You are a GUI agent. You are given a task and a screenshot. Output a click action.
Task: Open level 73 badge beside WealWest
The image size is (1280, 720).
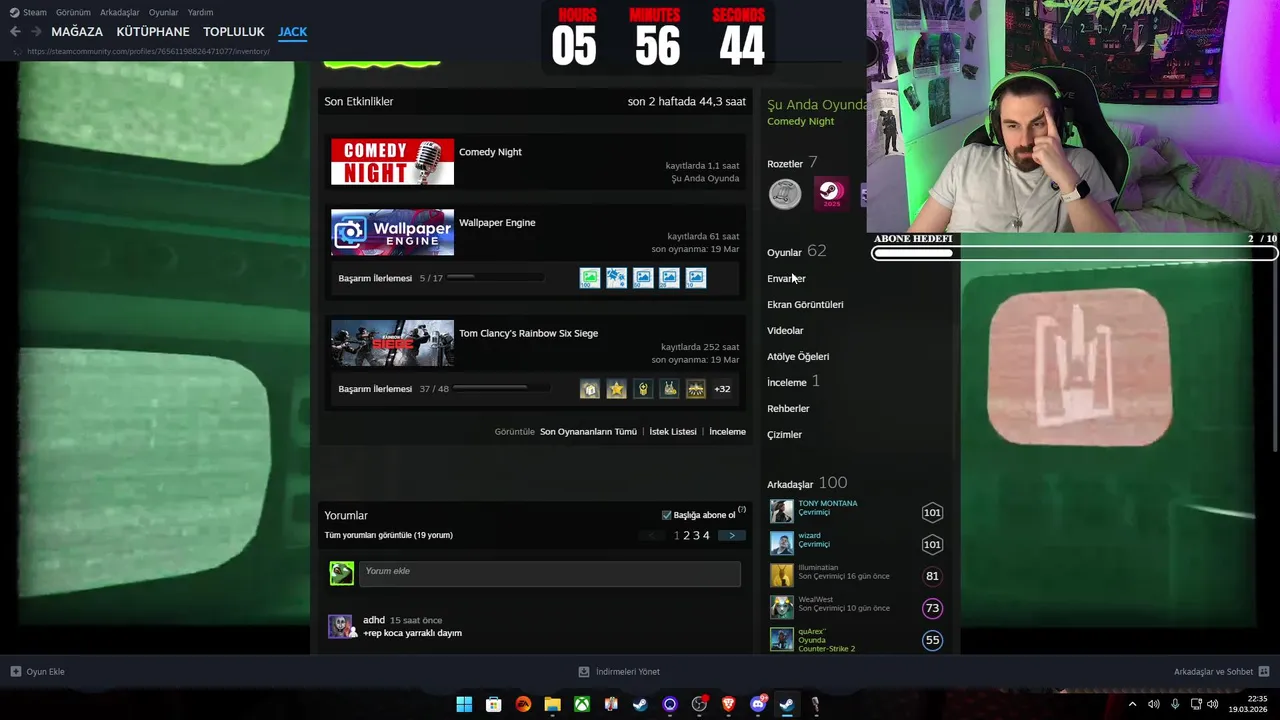pyautogui.click(x=932, y=608)
